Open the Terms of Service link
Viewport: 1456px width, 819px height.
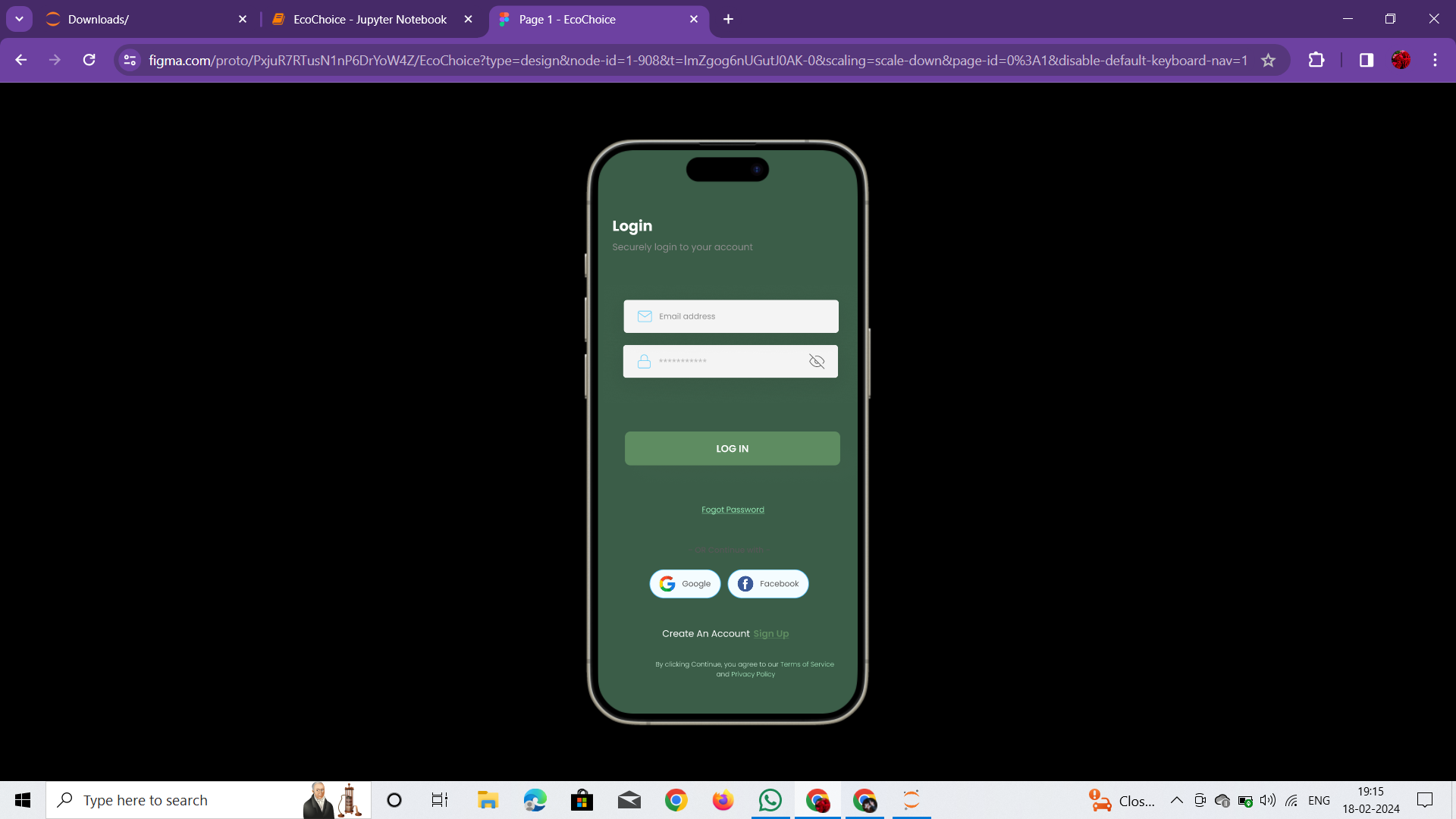click(x=807, y=664)
